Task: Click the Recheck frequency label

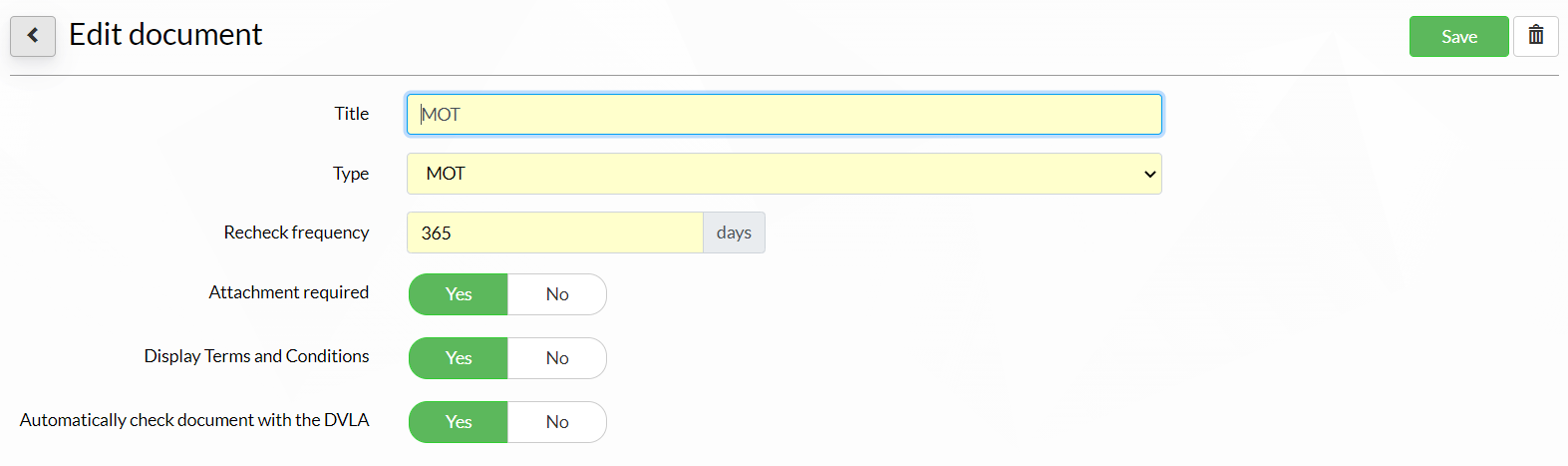Action: pyautogui.click(x=296, y=233)
